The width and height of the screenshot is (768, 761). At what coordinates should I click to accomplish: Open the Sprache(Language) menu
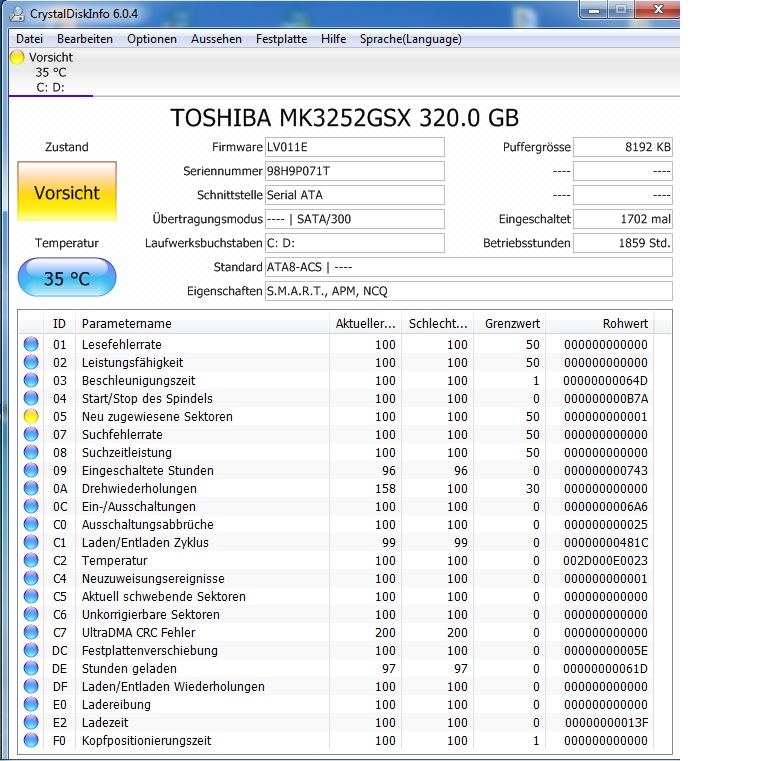click(410, 39)
